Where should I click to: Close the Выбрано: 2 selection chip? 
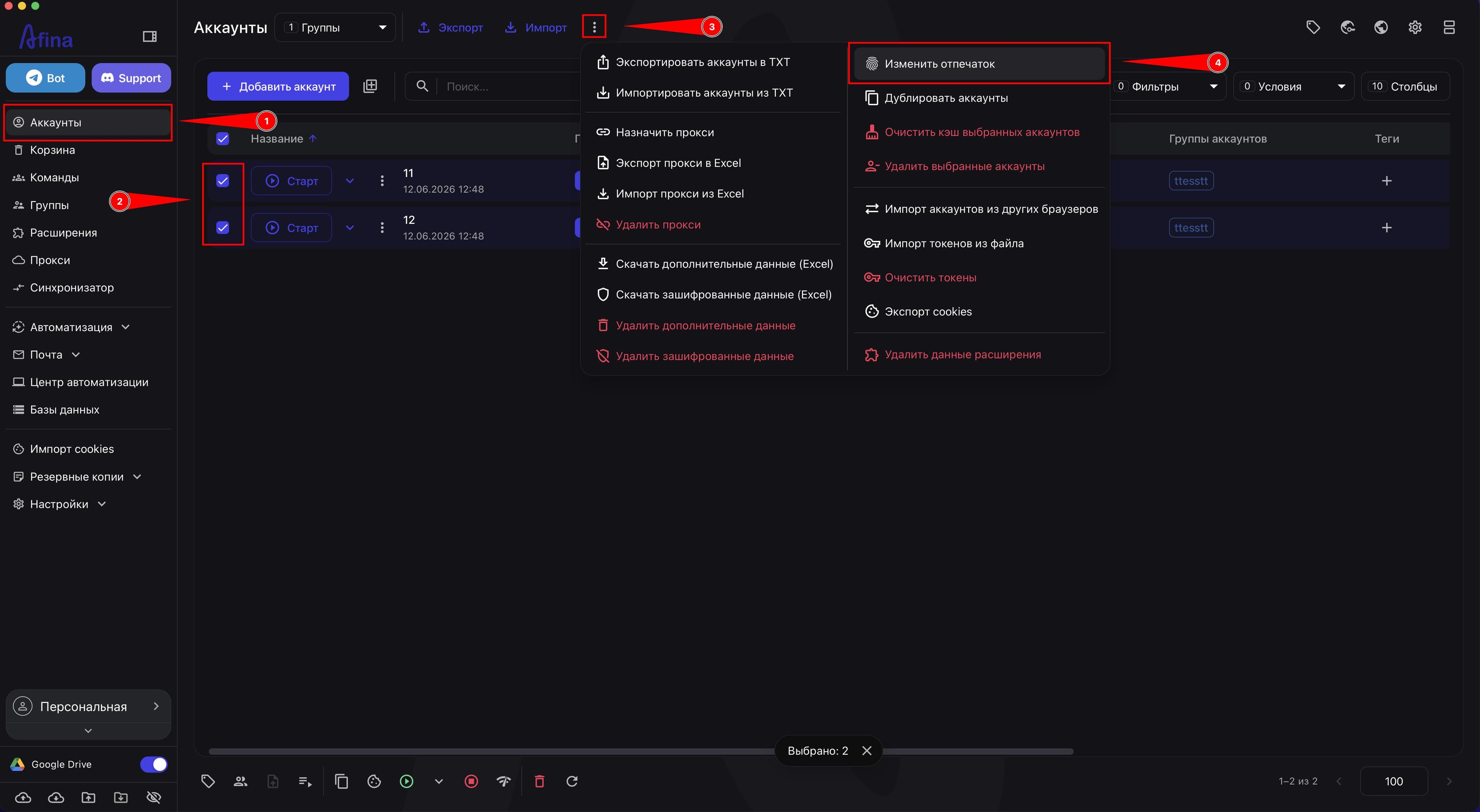click(x=867, y=750)
